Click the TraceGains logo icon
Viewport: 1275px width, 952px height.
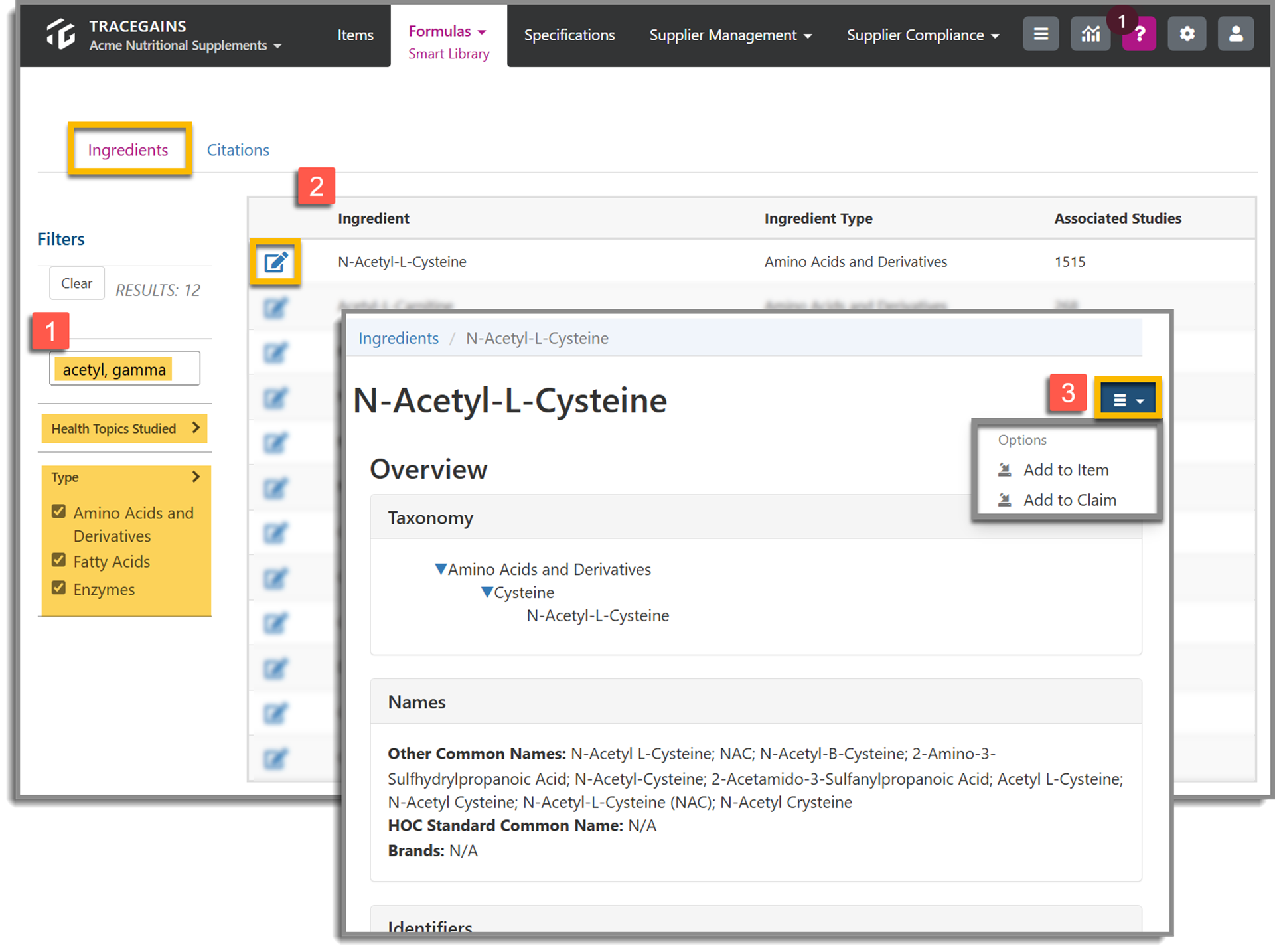coord(60,34)
